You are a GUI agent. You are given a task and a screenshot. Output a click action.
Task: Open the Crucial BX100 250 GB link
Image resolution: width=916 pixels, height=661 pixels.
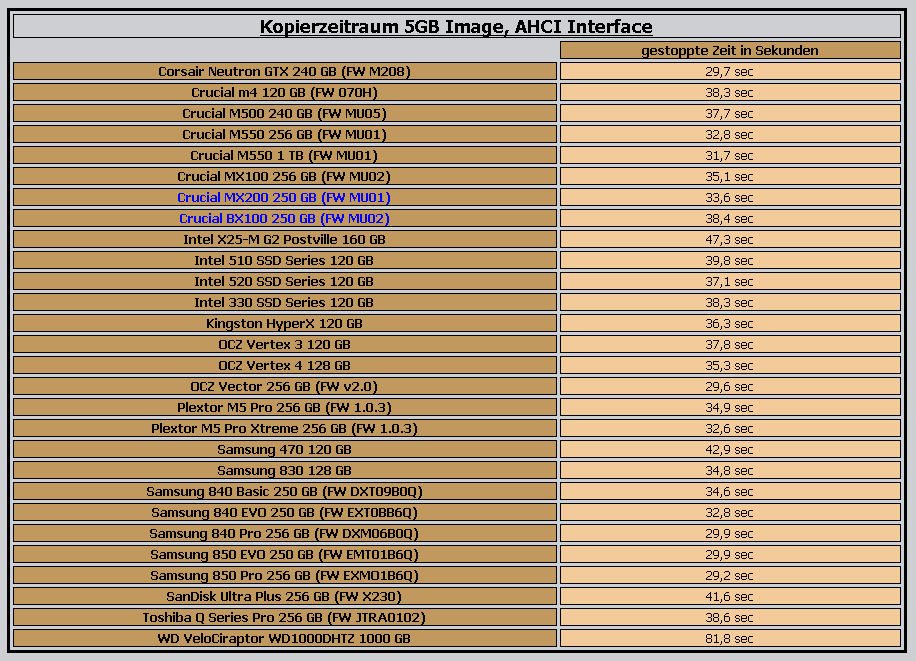click(x=284, y=218)
